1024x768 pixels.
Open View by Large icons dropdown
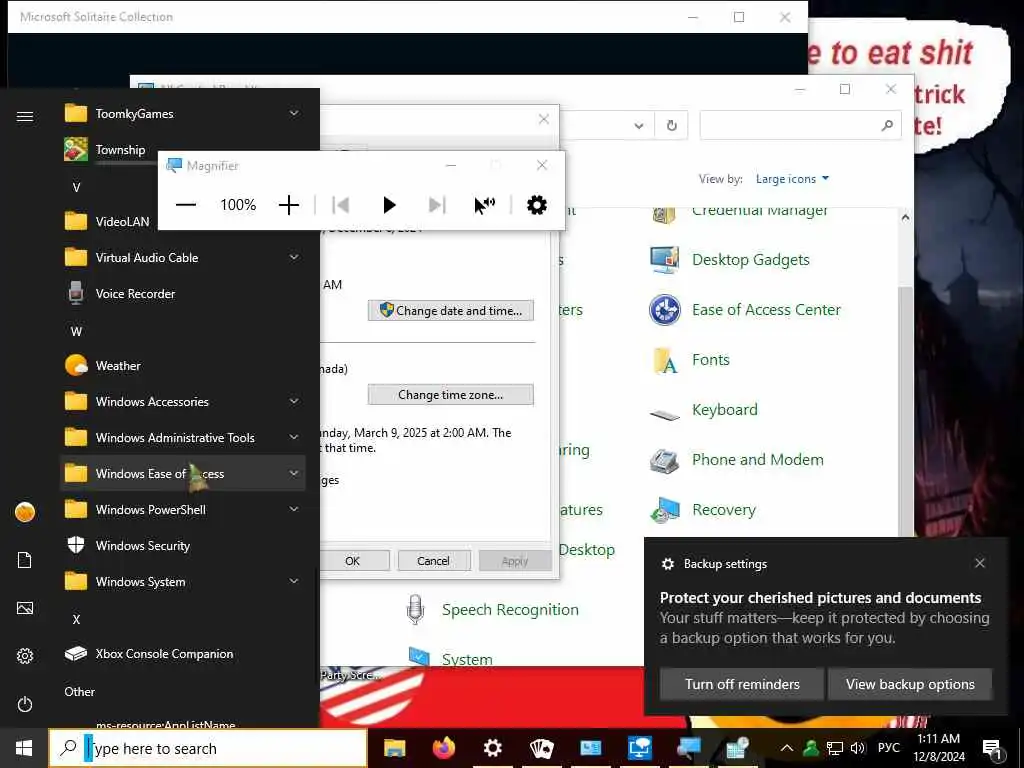[792, 179]
